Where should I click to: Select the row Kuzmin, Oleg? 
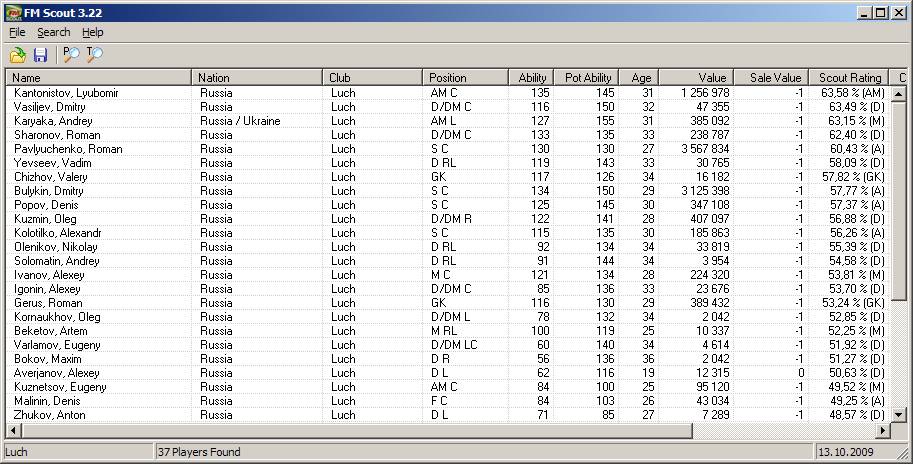448,218
